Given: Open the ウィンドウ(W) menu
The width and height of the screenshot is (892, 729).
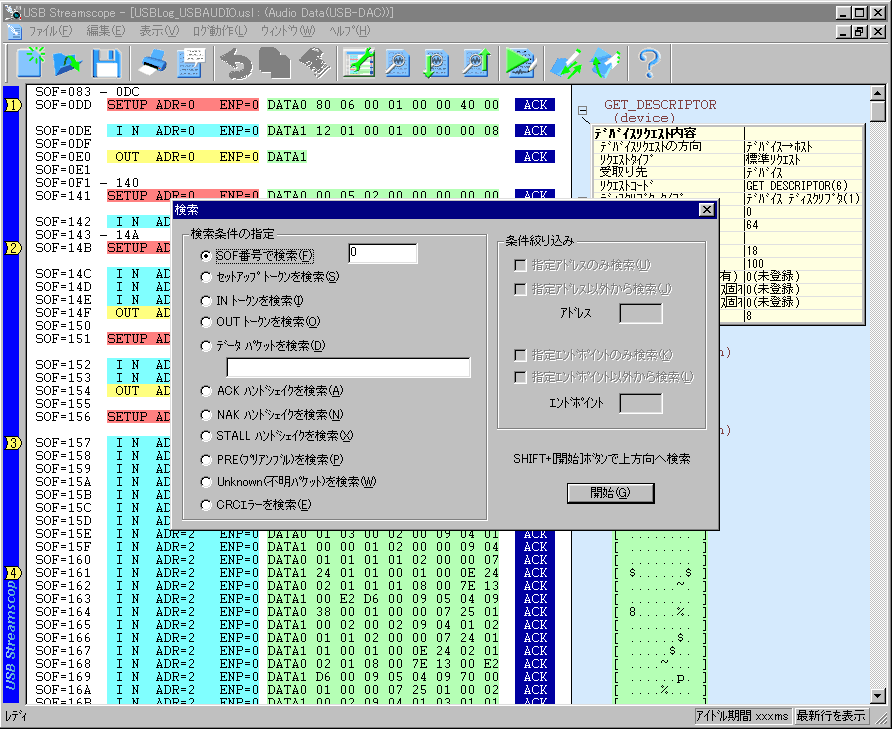Looking at the screenshot, I should (287, 31).
